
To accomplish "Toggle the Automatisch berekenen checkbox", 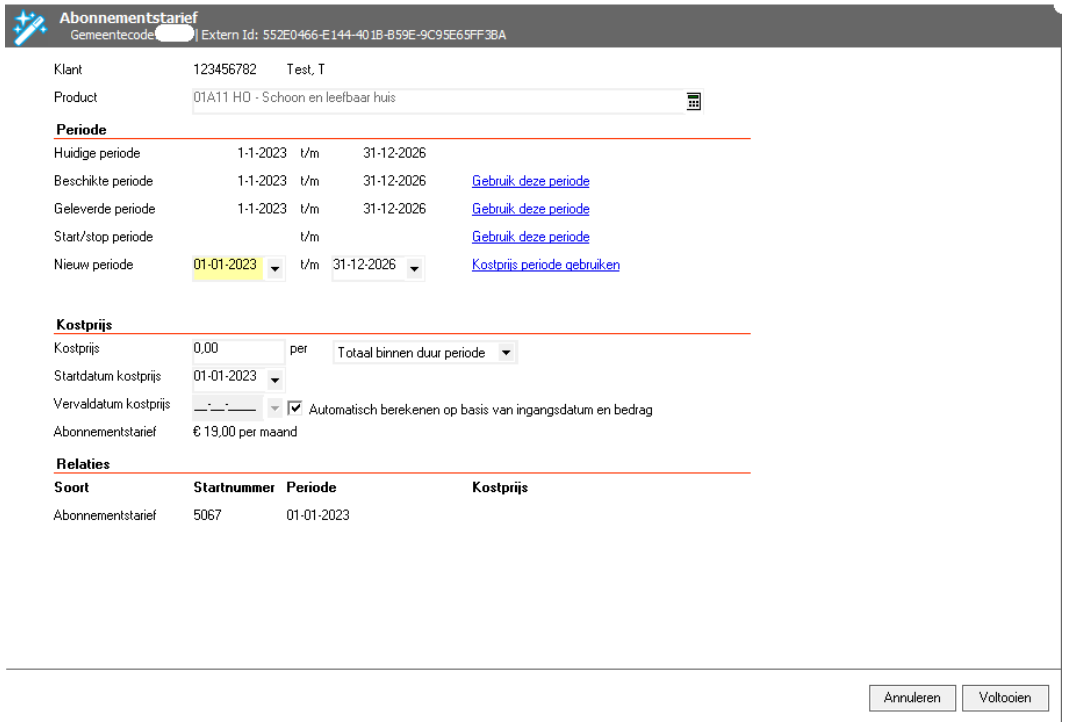I will pos(295,408).
